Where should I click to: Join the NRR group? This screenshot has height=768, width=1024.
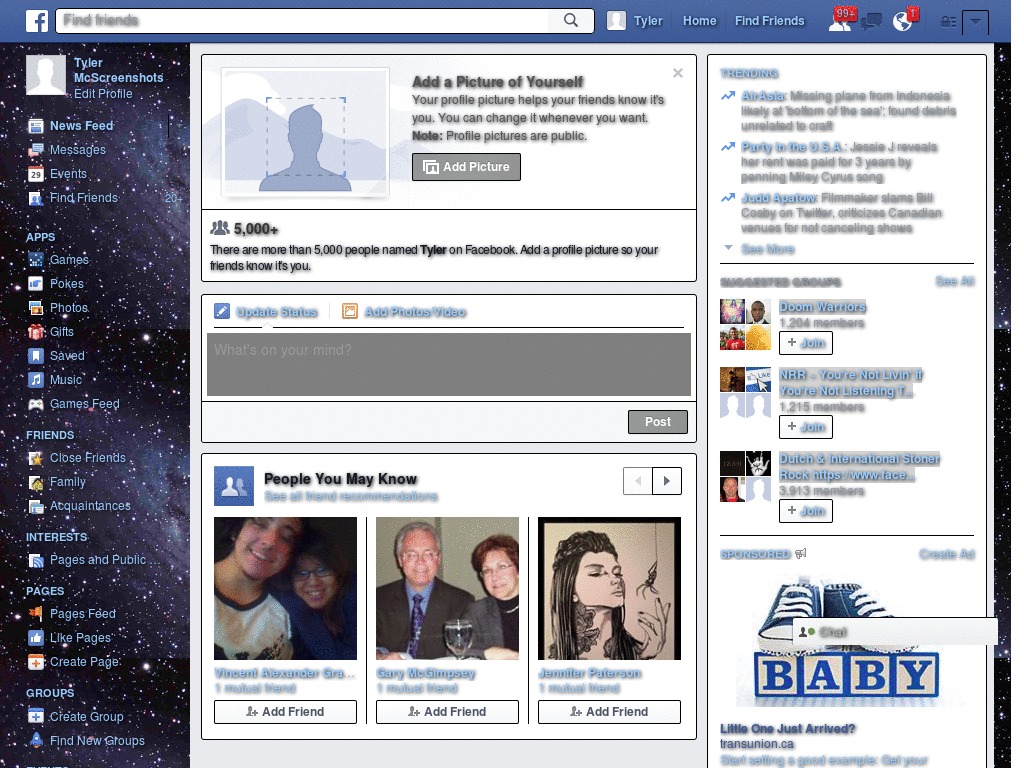coord(806,427)
